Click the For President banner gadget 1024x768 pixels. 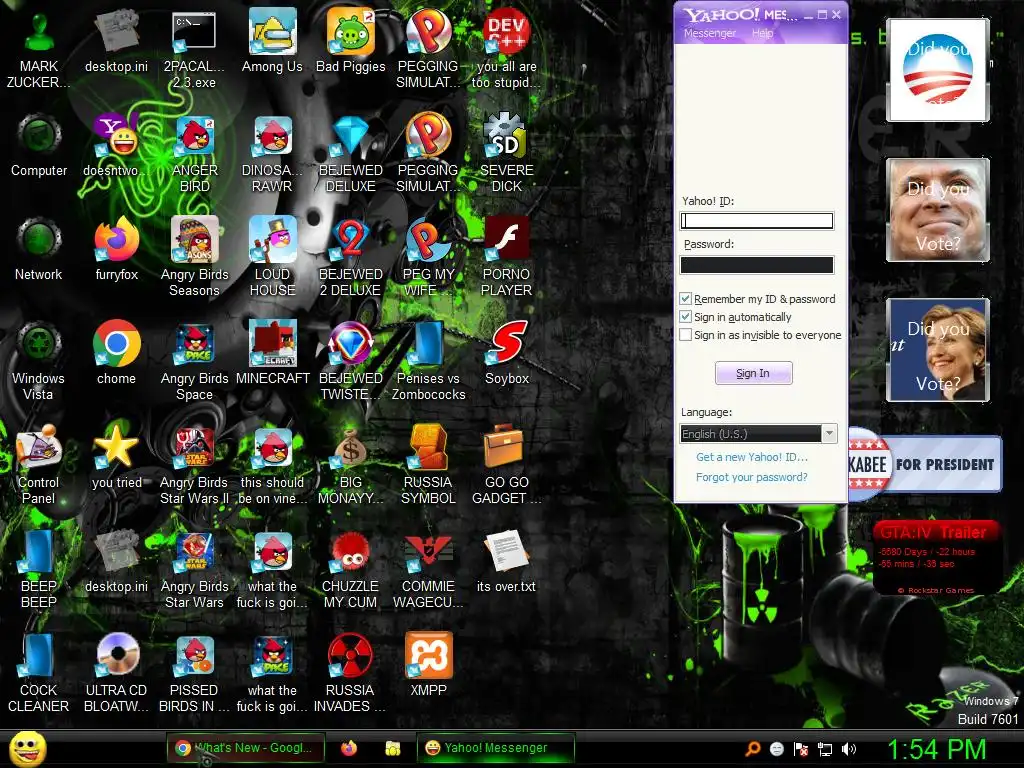pyautogui.click(x=925, y=464)
